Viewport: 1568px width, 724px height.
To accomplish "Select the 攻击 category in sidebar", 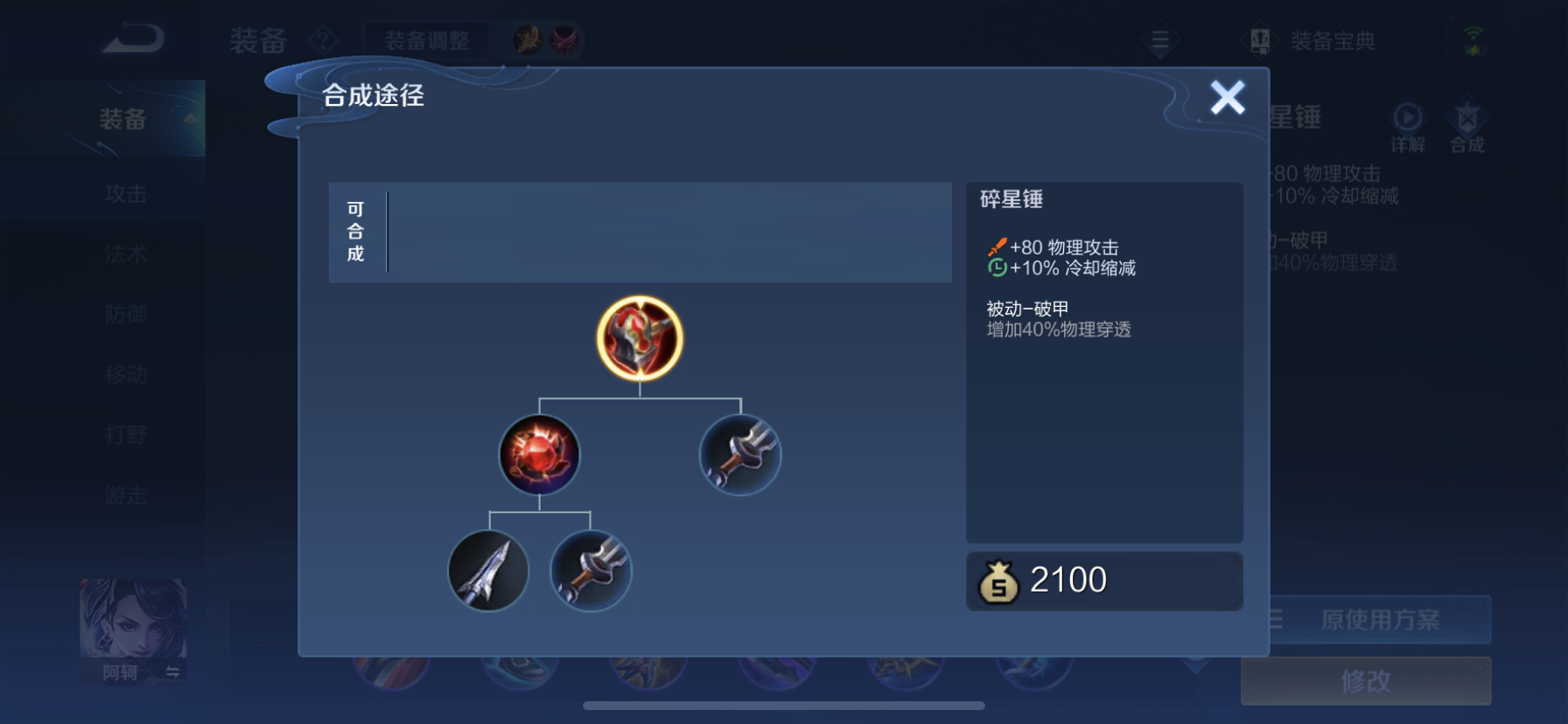I will [125, 193].
